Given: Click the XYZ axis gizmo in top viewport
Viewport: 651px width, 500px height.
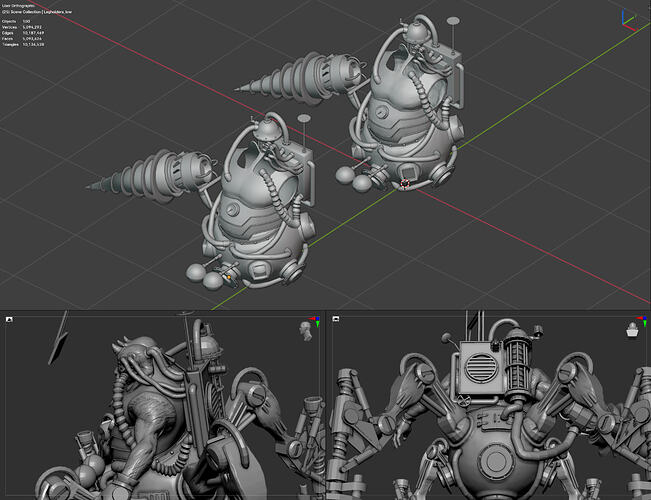Looking at the screenshot, I should (x=627, y=17).
